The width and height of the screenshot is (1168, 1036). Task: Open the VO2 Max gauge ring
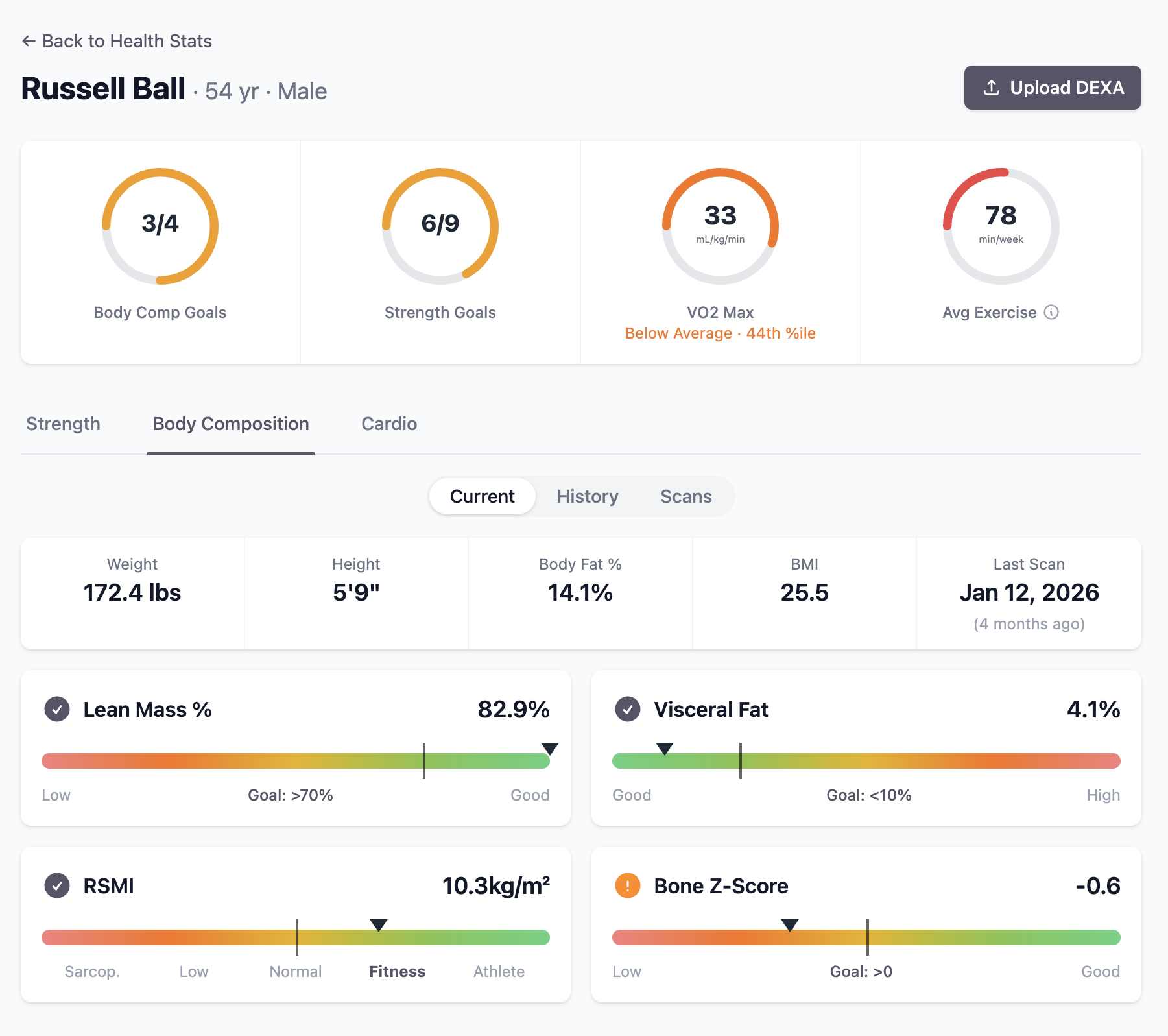click(x=720, y=226)
